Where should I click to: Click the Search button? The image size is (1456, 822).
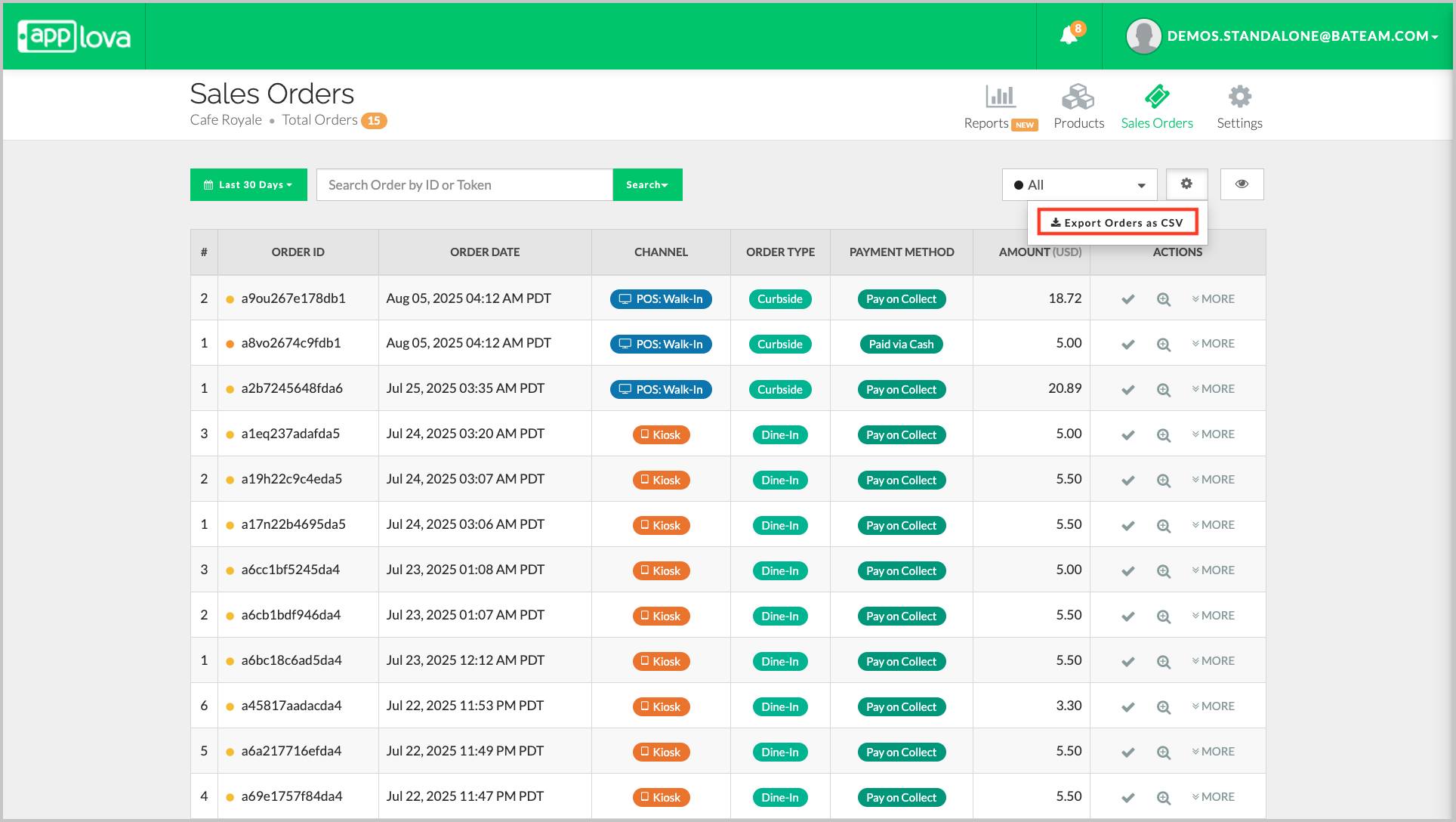click(647, 185)
